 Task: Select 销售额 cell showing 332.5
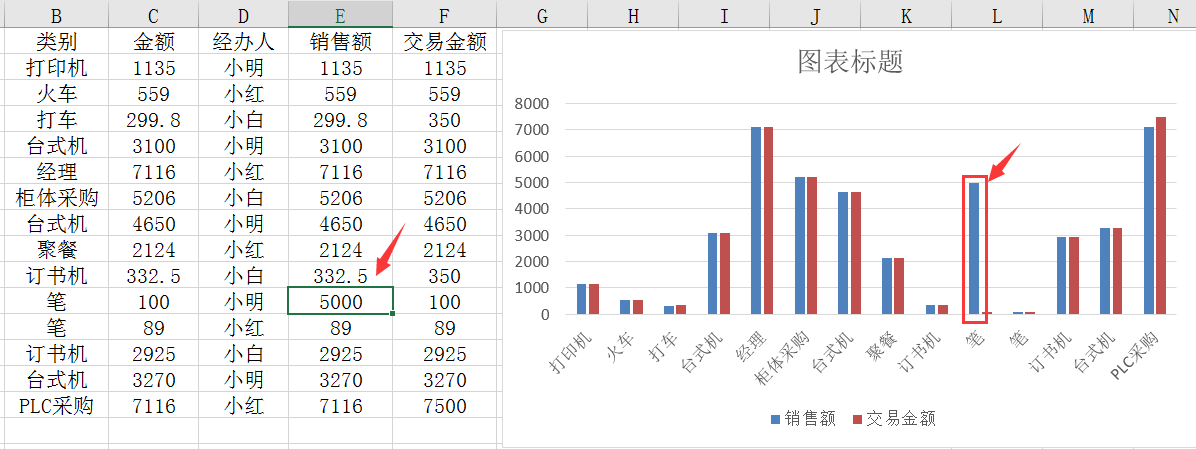[341, 275]
